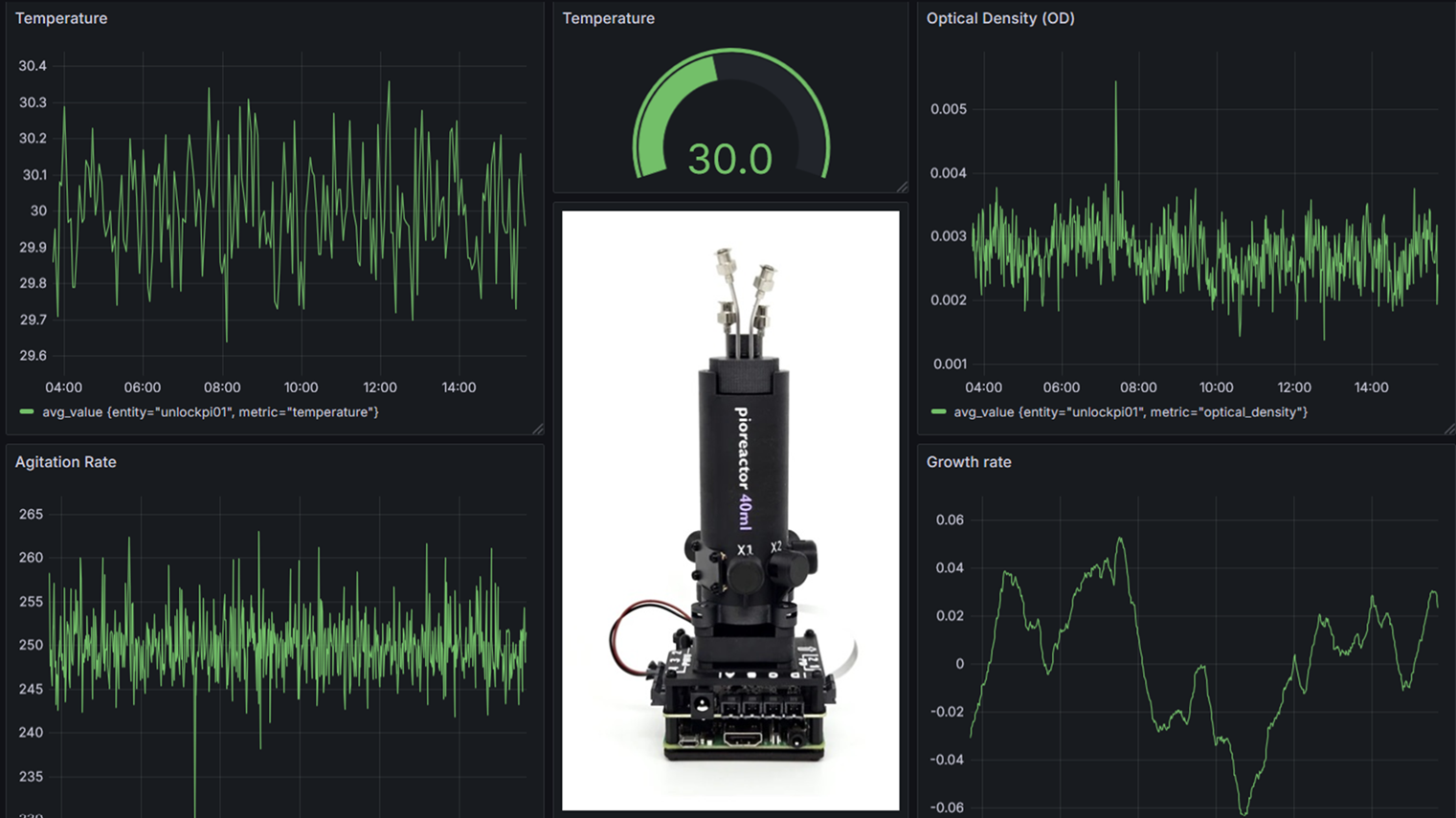Image resolution: width=1456 pixels, height=818 pixels.
Task: Click the Agitation Rate panel title
Action: (65, 462)
